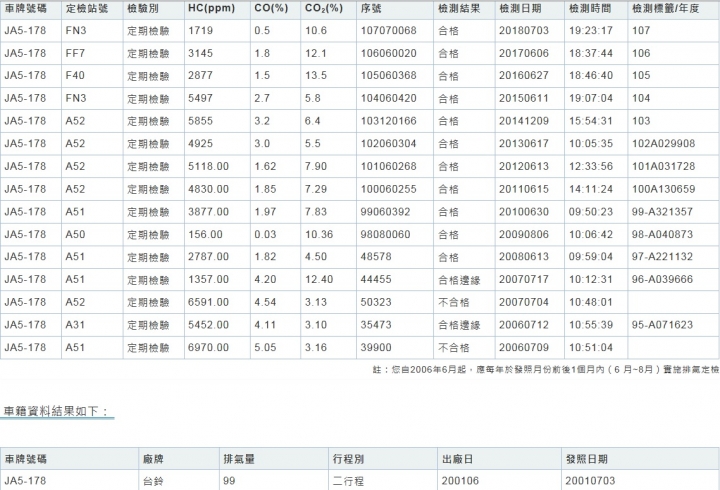Select the HC(ppm) column header
Viewport: 720px width, 490px height.
(x=211, y=8)
